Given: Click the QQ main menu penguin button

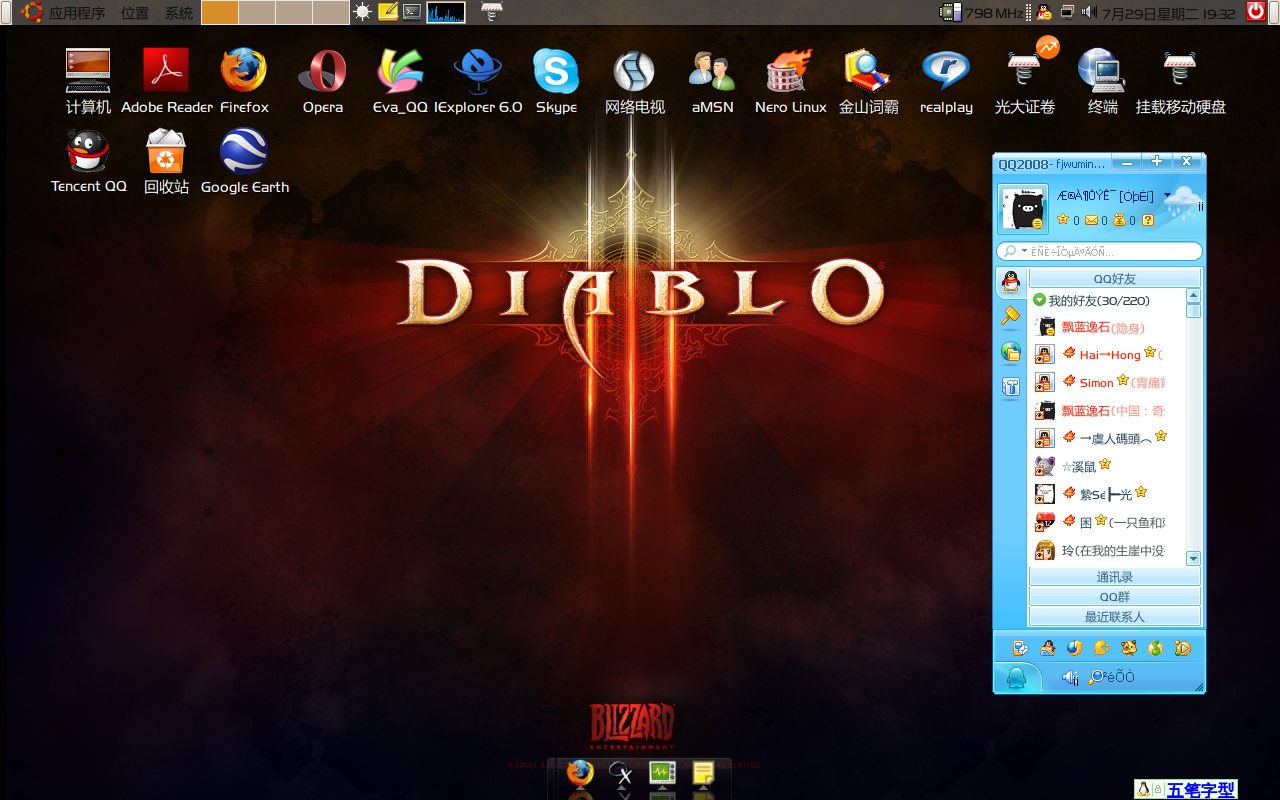Looking at the screenshot, I should coord(1017,677).
